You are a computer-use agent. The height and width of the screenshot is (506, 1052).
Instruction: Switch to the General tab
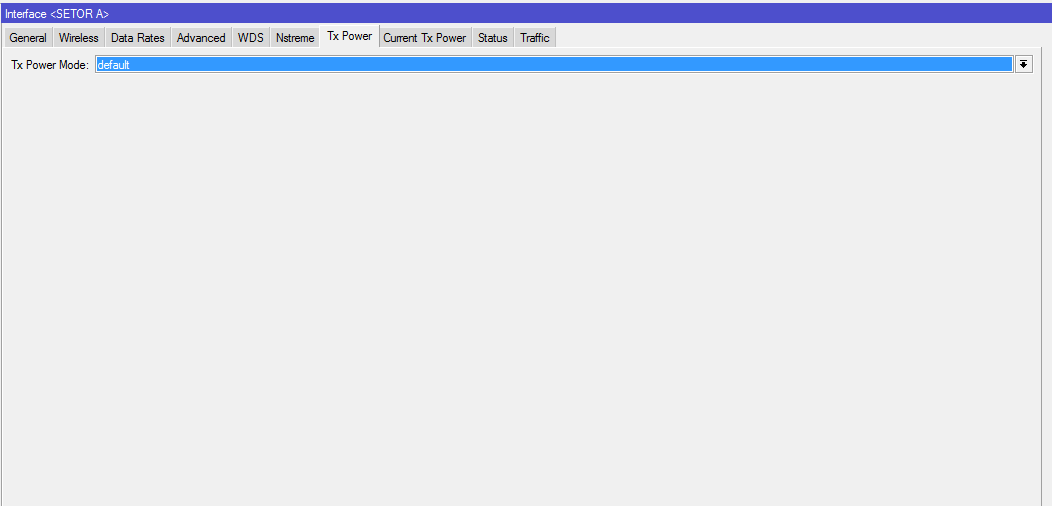[x=28, y=38]
